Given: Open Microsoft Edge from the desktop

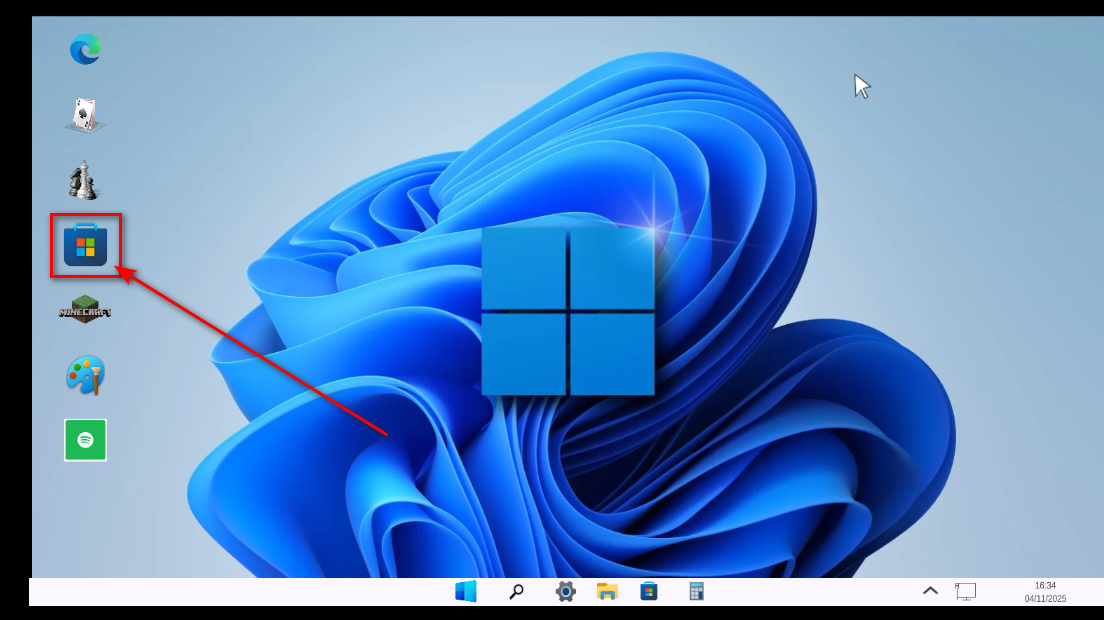Looking at the screenshot, I should click(84, 49).
